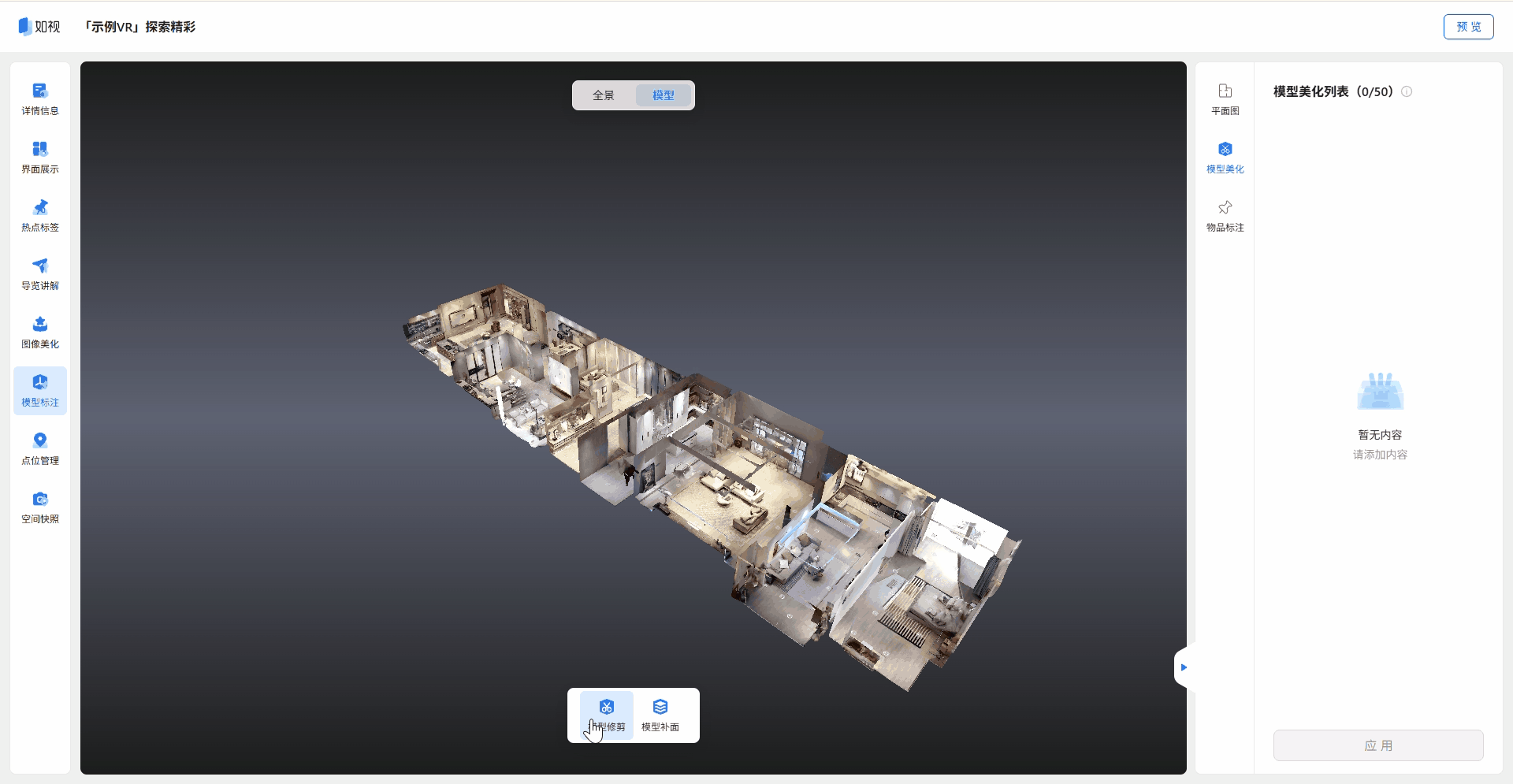Switch view to 模型 mode
This screenshot has width=1513, height=784.
(x=664, y=95)
